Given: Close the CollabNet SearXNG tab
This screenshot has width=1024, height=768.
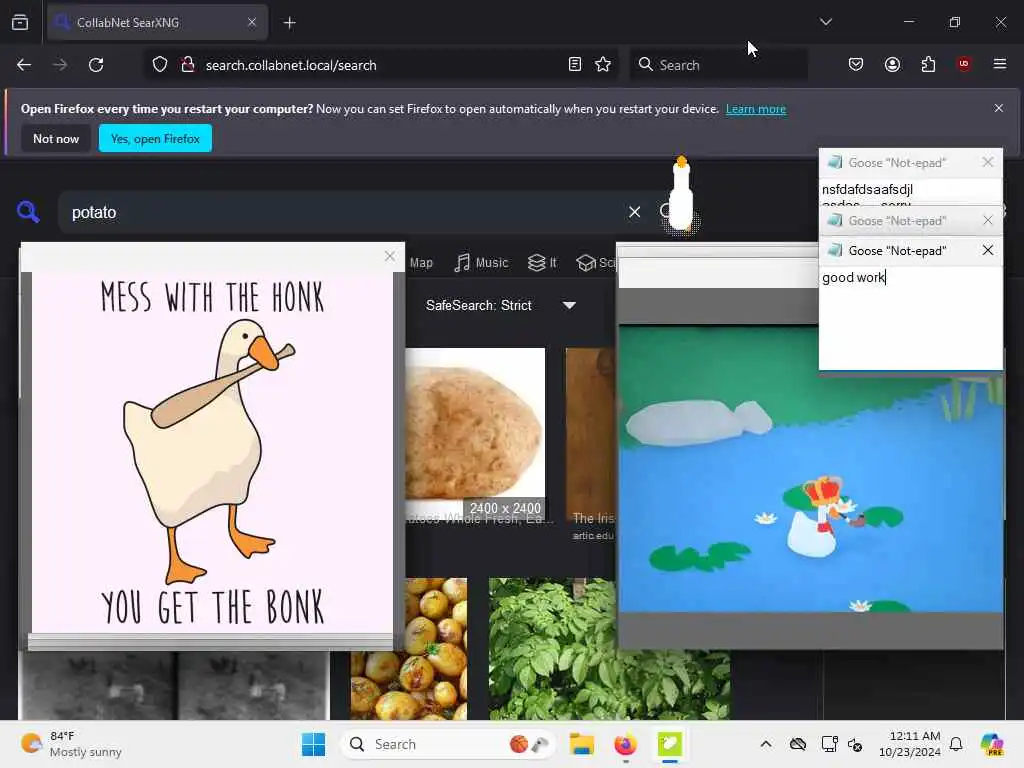Looking at the screenshot, I should [252, 22].
